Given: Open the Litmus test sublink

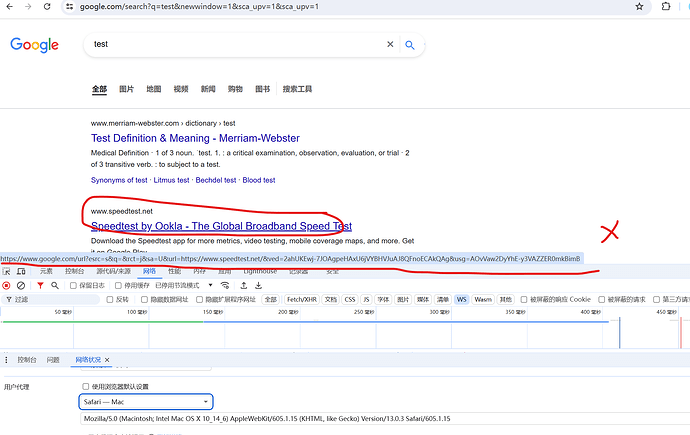Looking at the screenshot, I should (171, 180).
